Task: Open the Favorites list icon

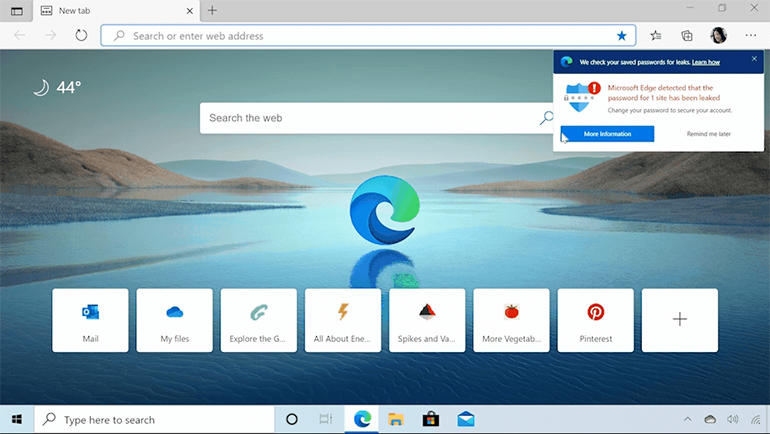Action: pyautogui.click(x=656, y=36)
